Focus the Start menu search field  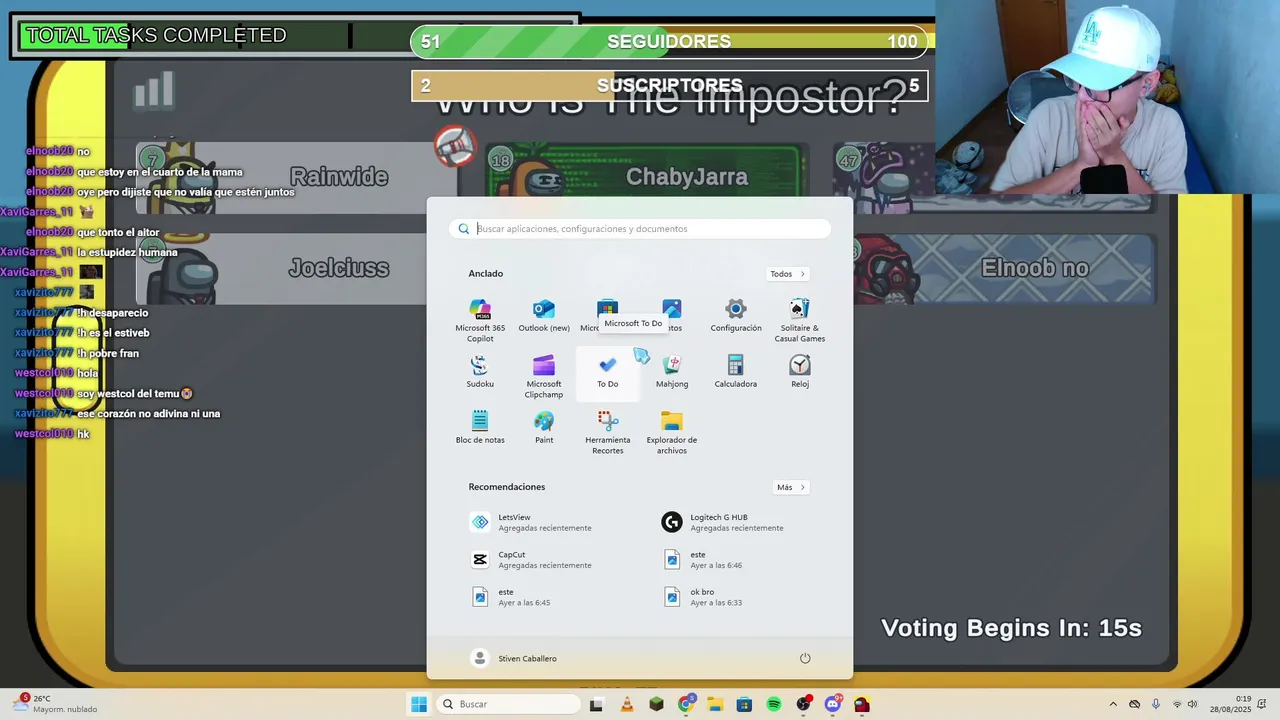(x=640, y=229)
